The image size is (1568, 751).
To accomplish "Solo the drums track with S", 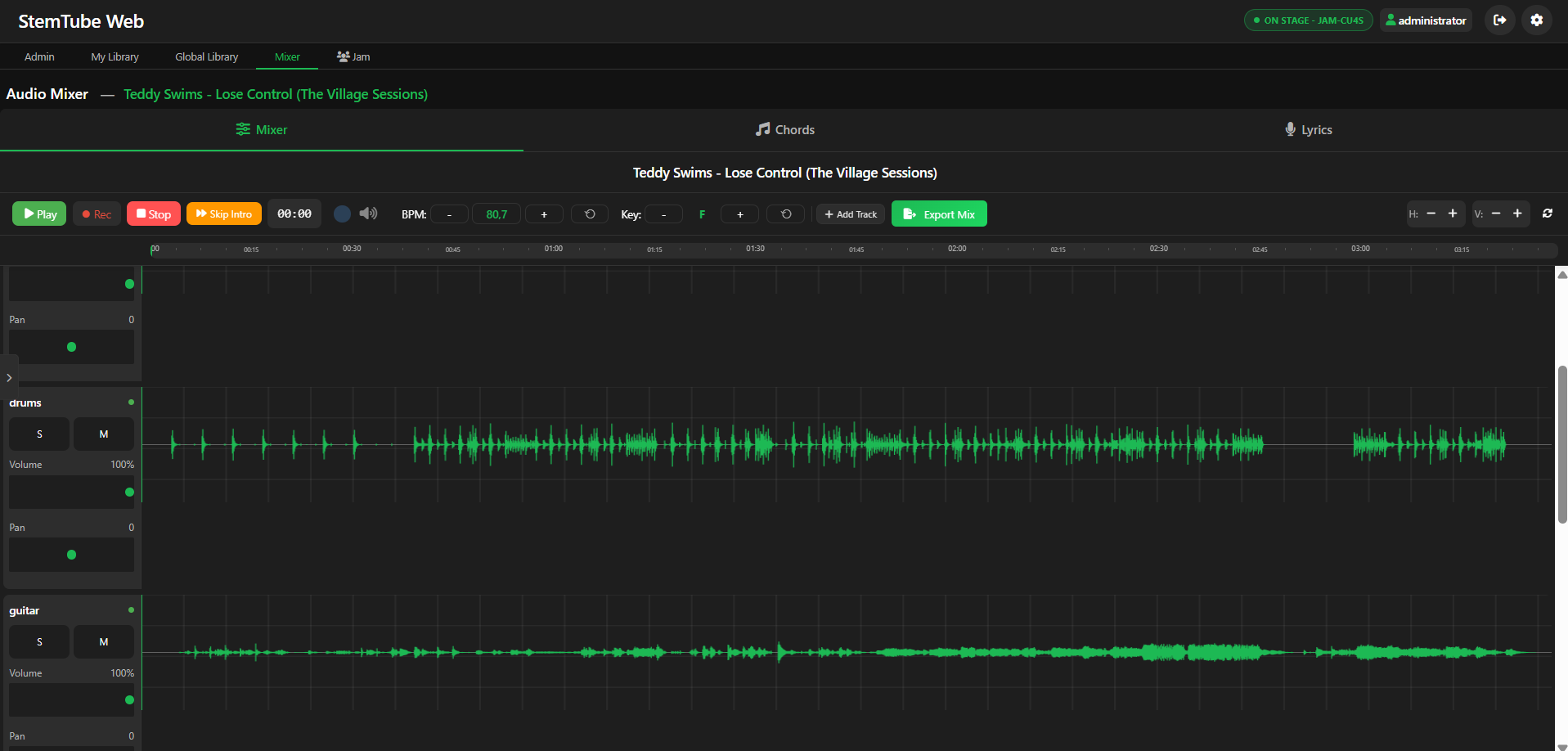I will click(x=39, y=434).
